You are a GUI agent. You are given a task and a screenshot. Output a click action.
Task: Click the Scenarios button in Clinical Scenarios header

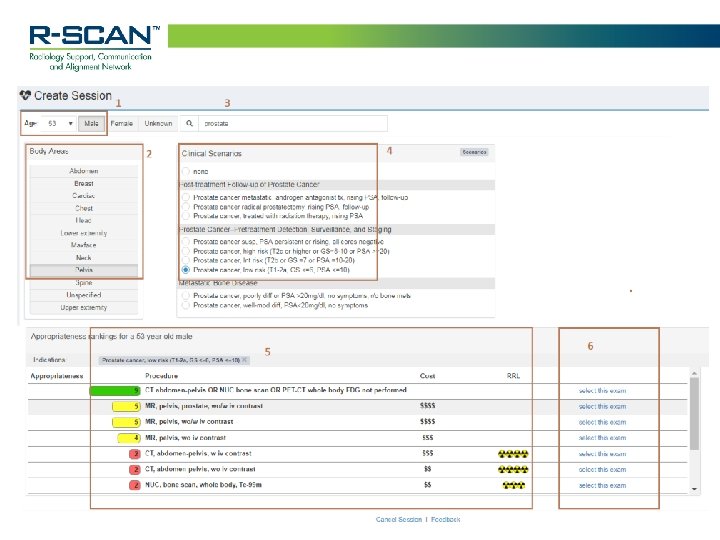click(x=474, y=152)
